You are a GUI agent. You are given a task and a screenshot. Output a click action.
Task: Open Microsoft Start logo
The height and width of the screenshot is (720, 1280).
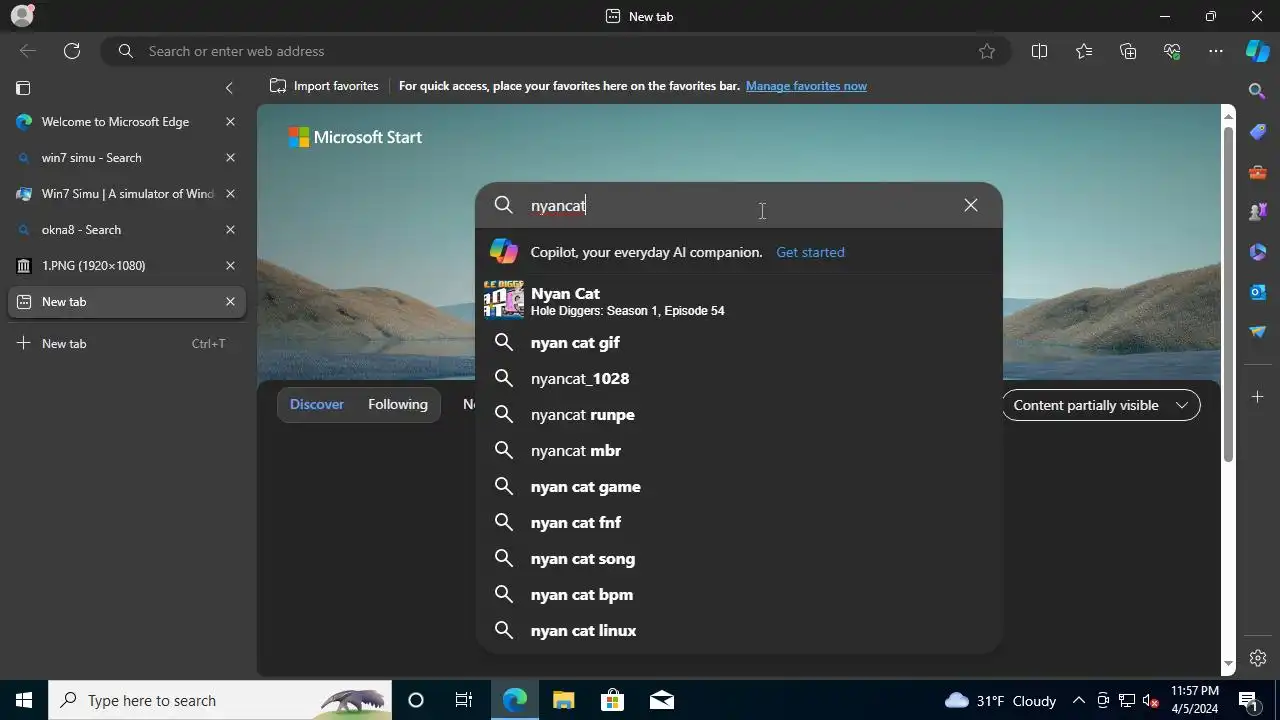[355, 137]
